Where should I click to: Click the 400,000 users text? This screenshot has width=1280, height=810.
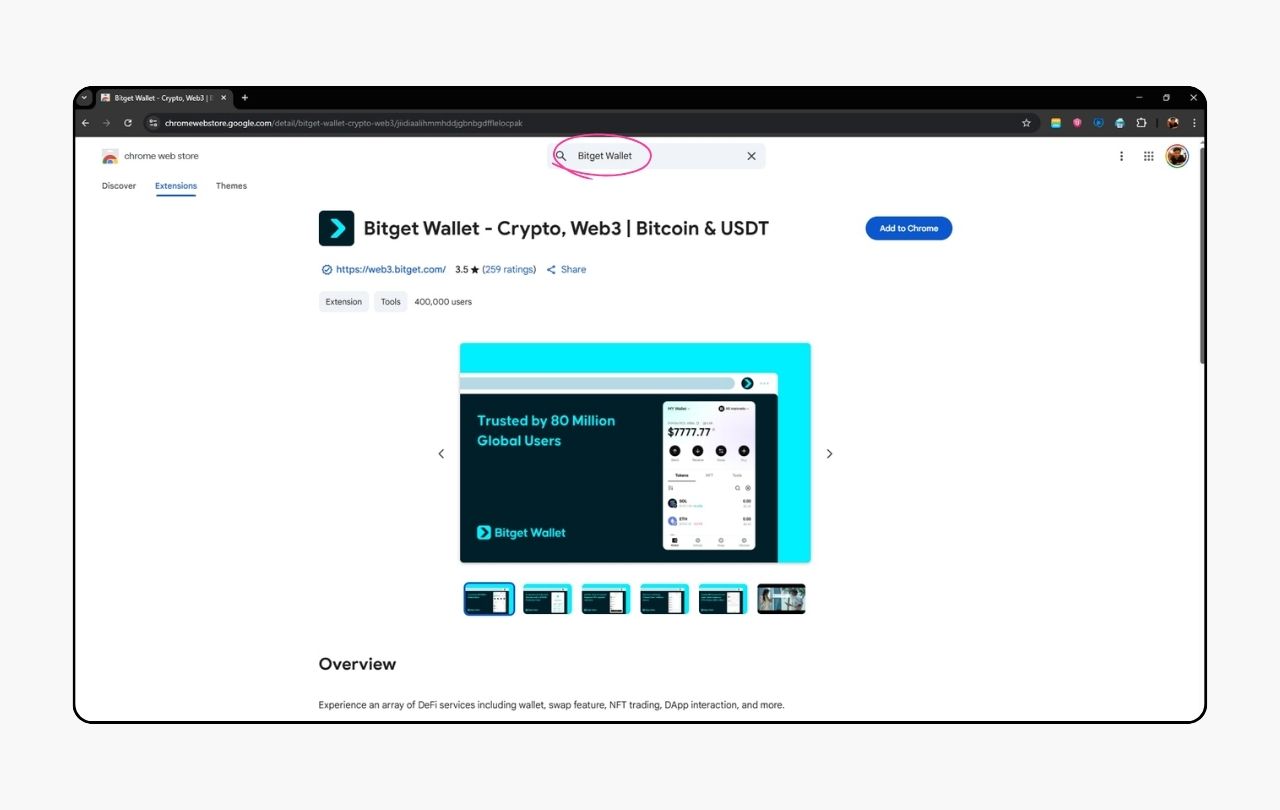coord(443,302)
